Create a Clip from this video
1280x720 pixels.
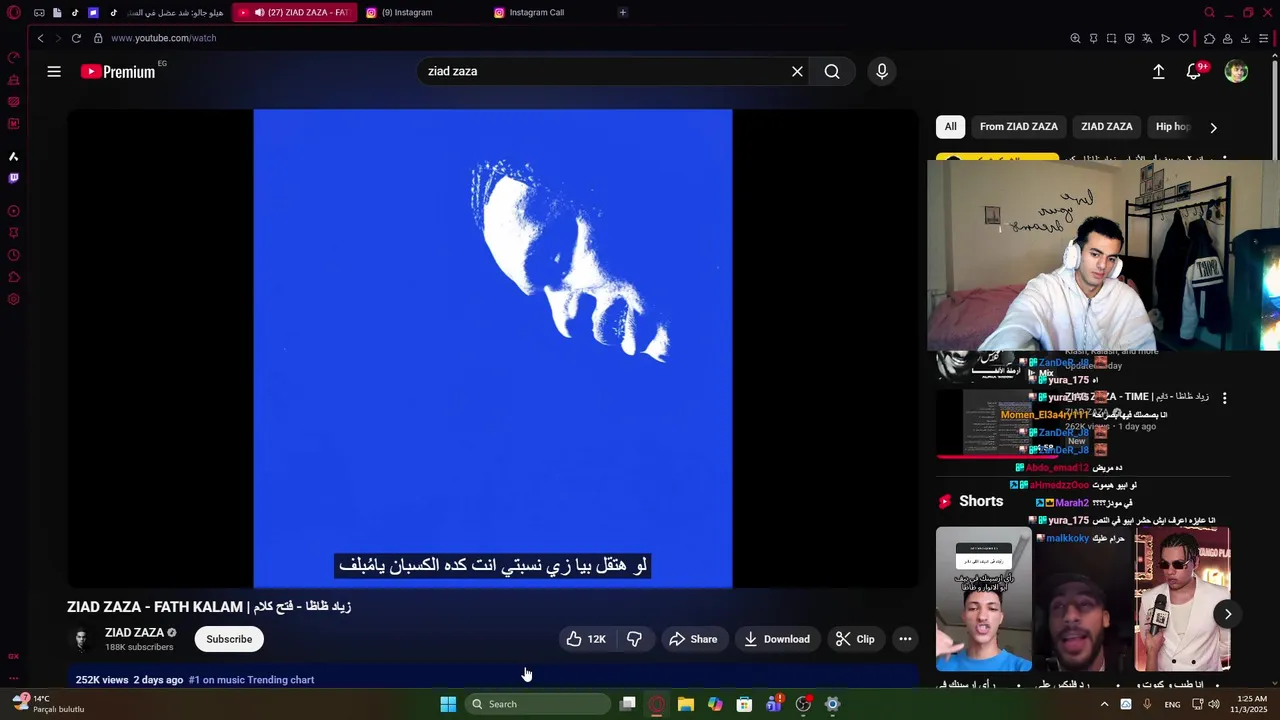coord(855,639)
